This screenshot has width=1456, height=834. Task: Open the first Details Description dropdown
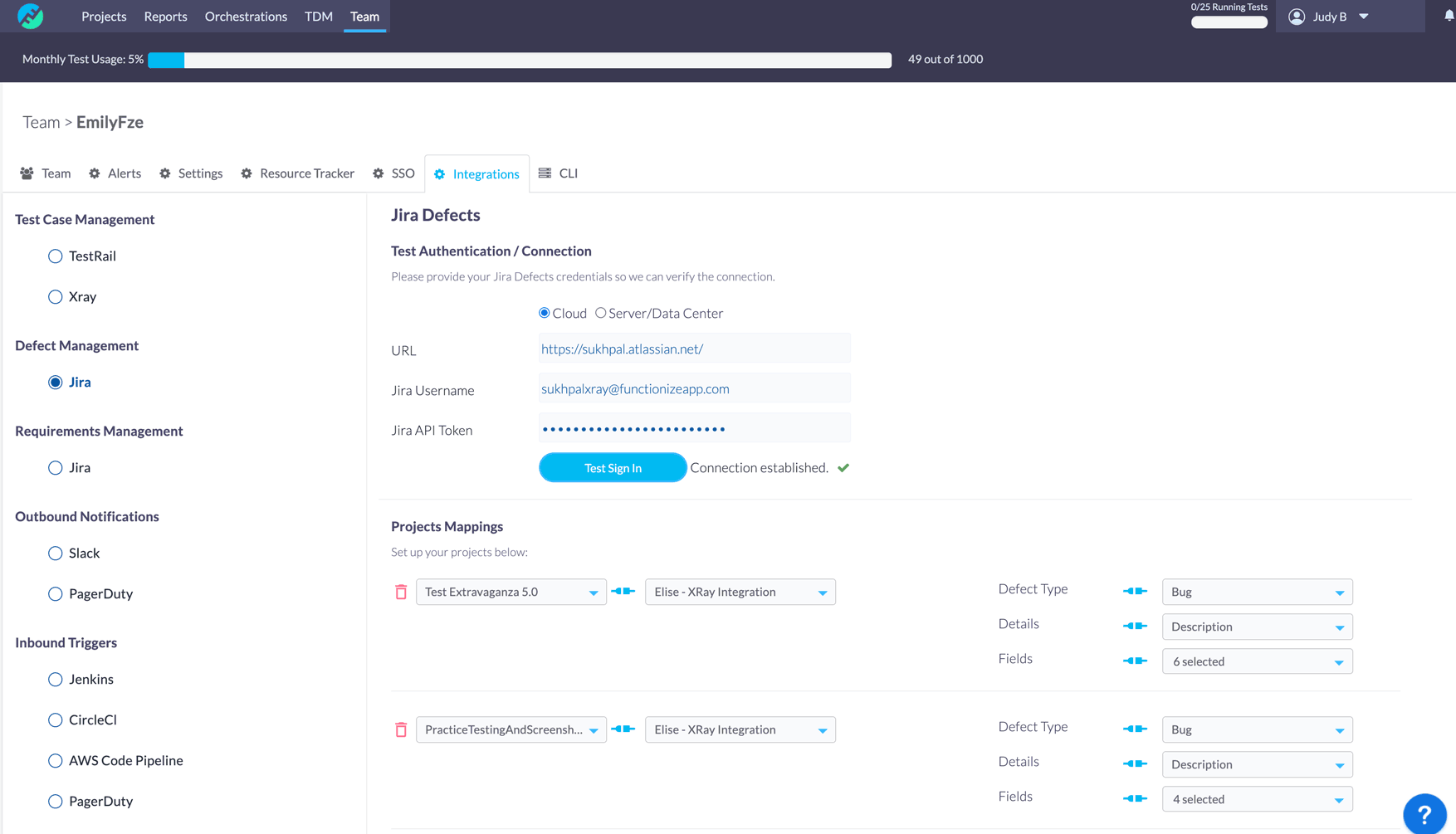coord(1258,627)
